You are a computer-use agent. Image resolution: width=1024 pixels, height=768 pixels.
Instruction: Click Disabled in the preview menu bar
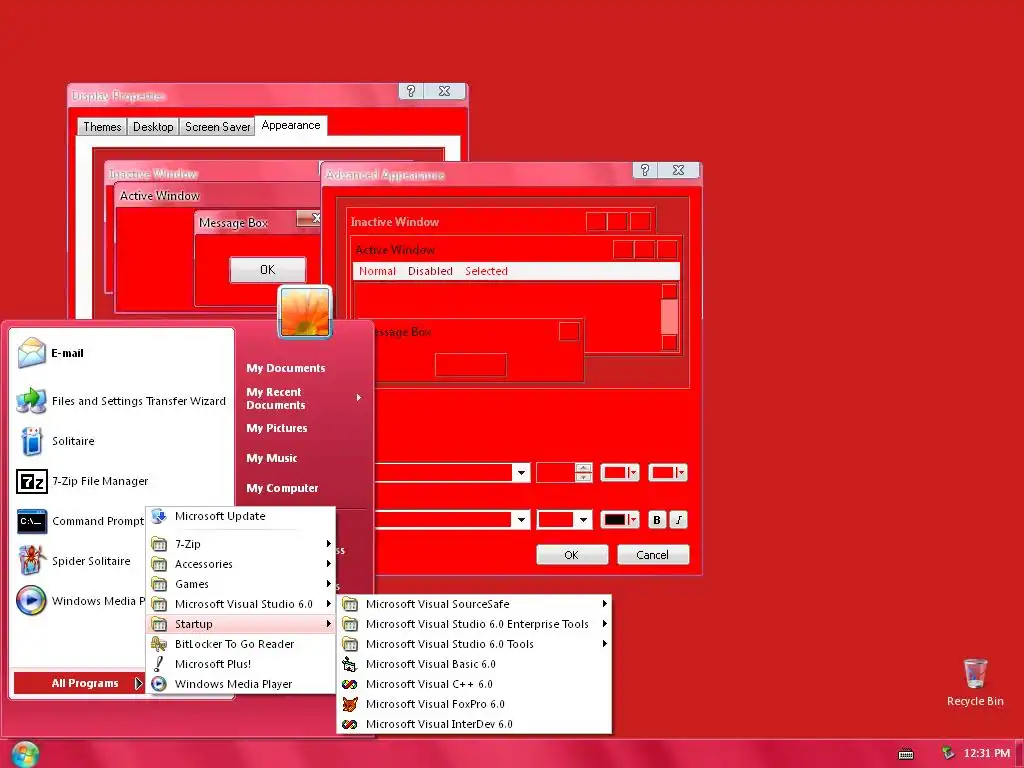click(430, 271)
